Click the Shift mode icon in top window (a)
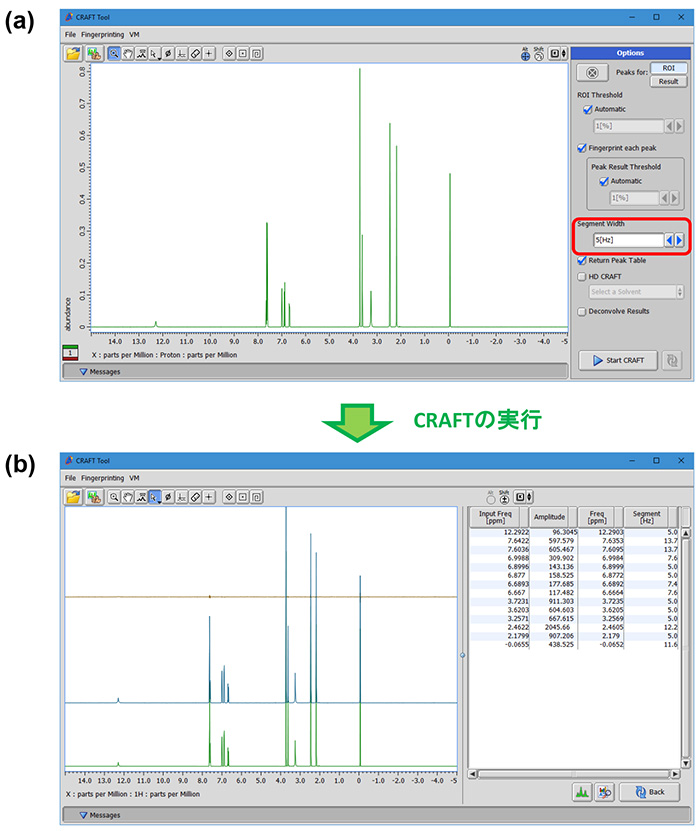Viewport: 700px width, 831px height. (539, 54)
